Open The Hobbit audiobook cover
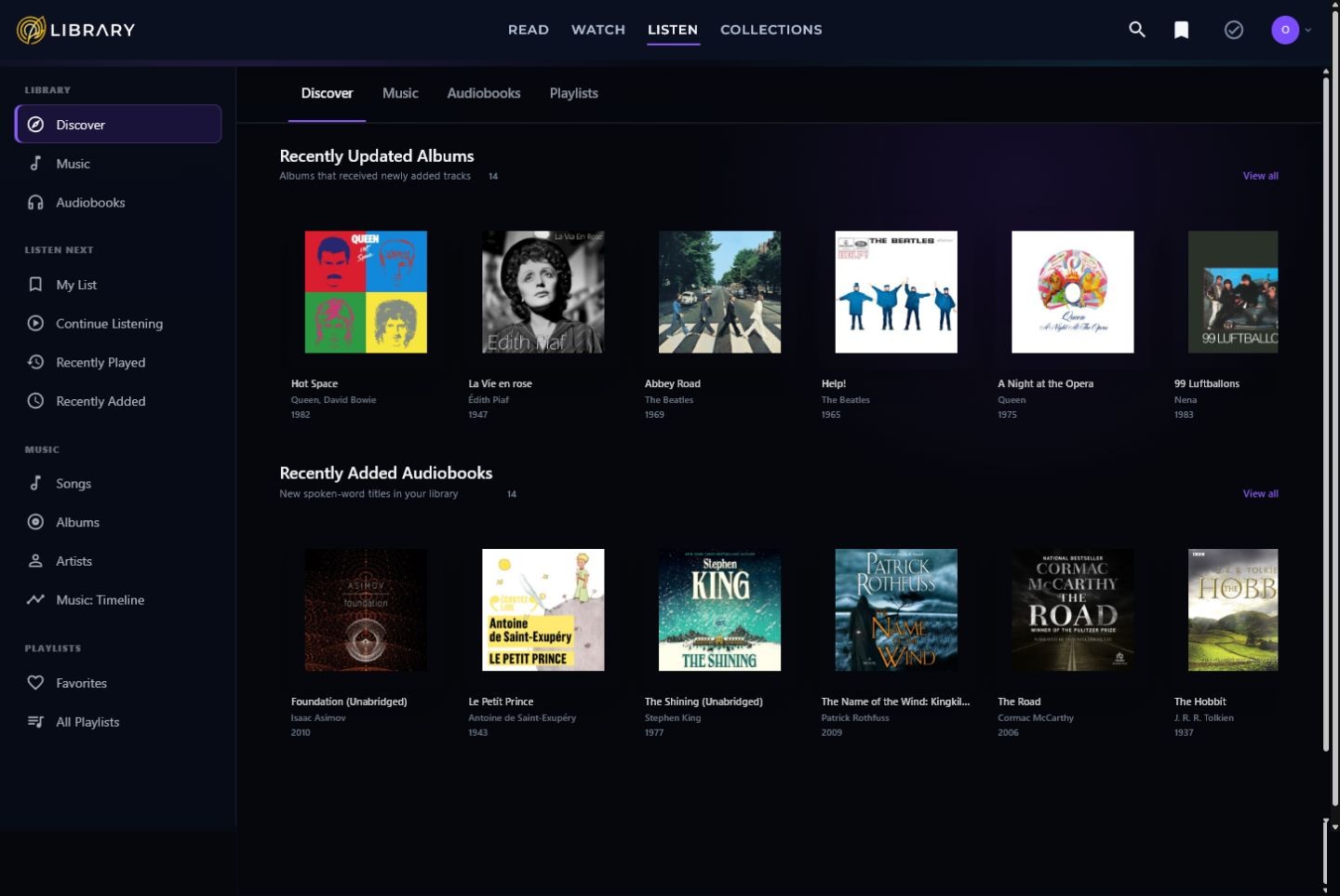This screenshot has width=1340, height=896. point(1233,610)
